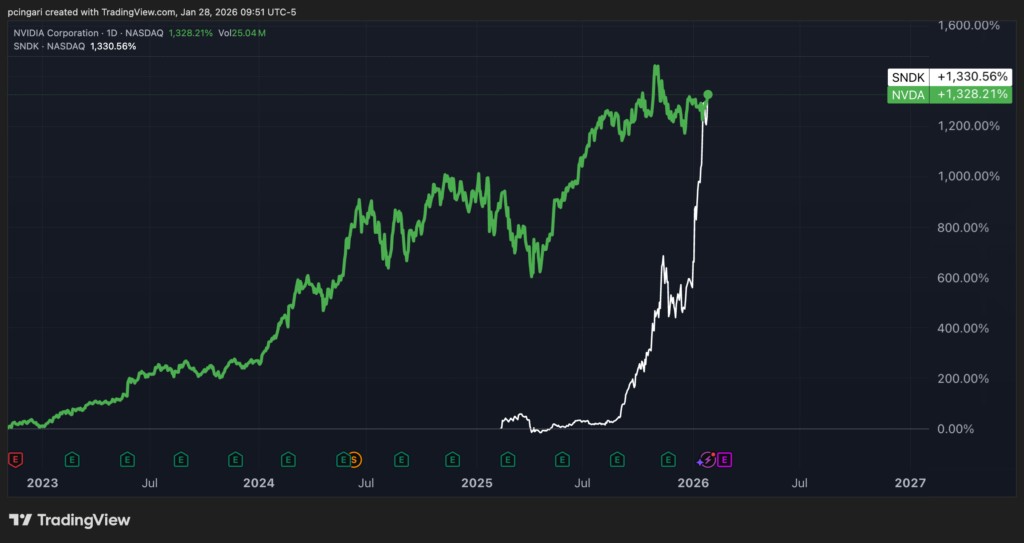Select the NVIDIA Corporation legend title
Screen dimensions: 1024x543
click(x=60, y=33)
